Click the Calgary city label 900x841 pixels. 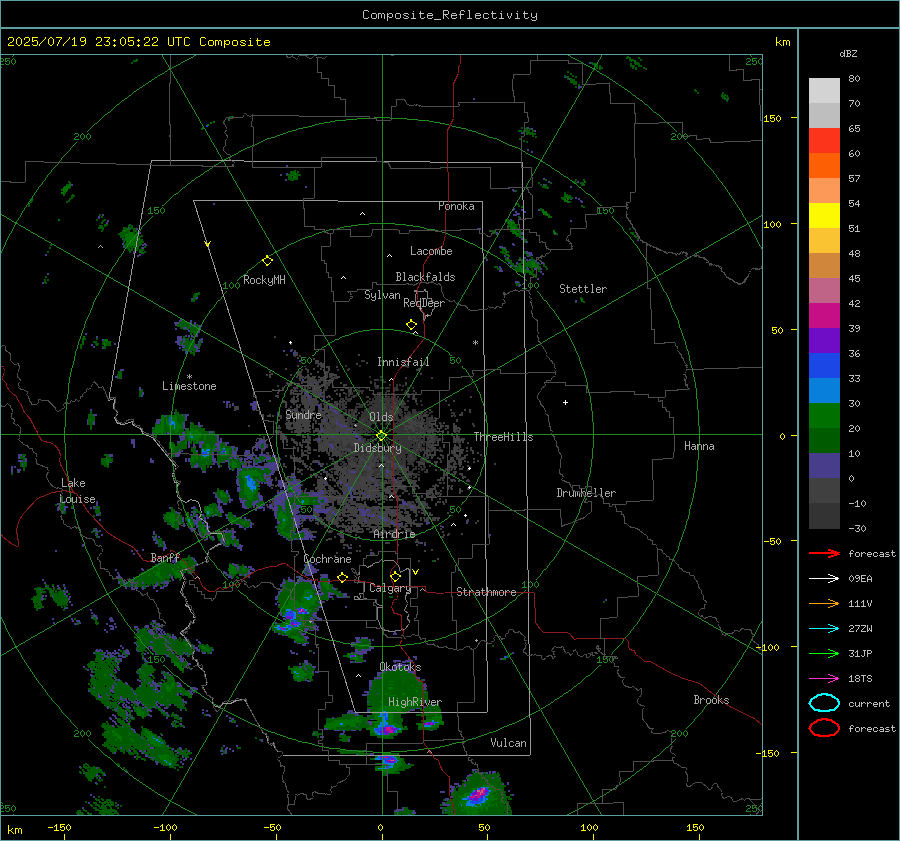(390, 588)
